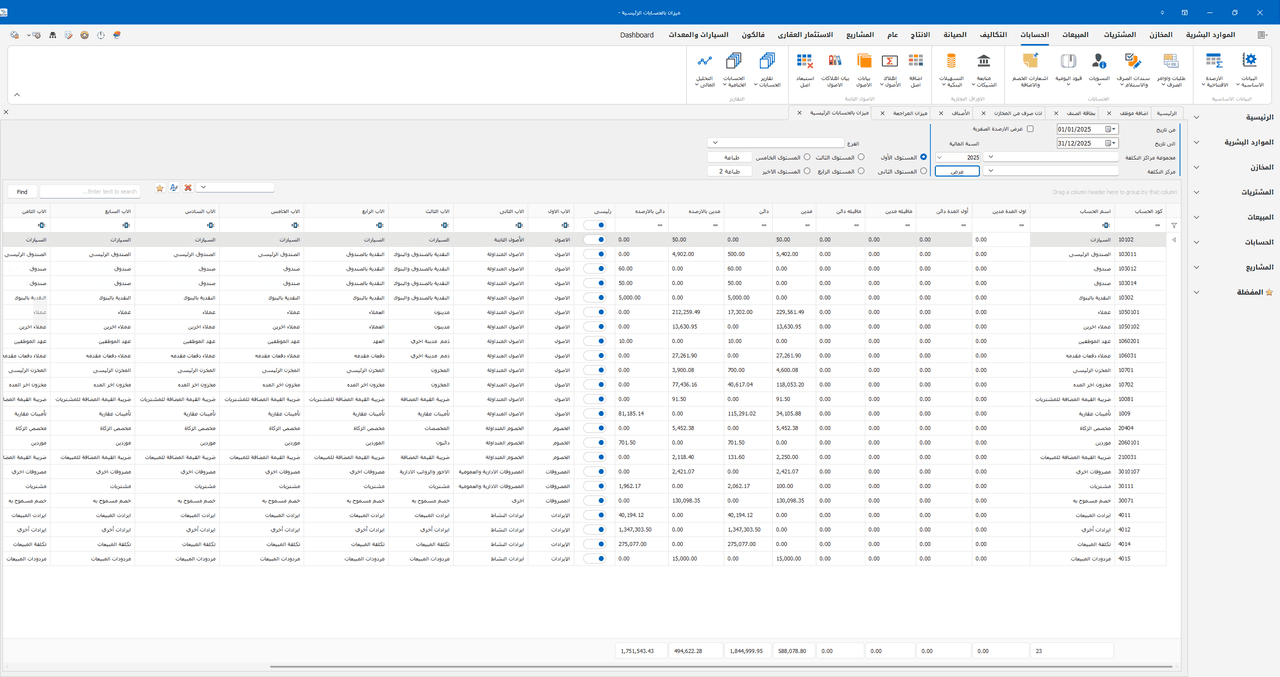Switch to المشتريات ribbon tab
Viewport: 1280px width, 677px height.
pyautogui.click(x=1119, y=35)
